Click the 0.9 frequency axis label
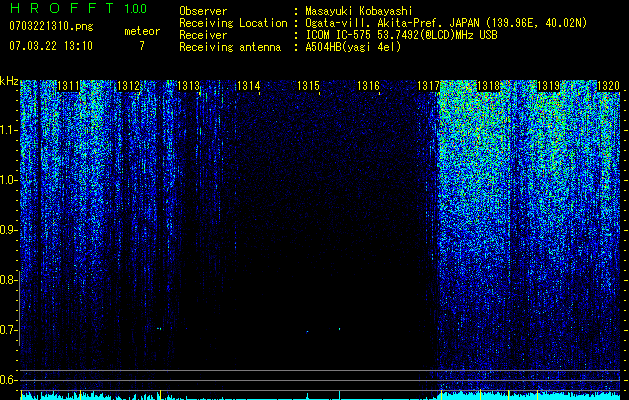This screenshot has width=629, height=400. 7,230
